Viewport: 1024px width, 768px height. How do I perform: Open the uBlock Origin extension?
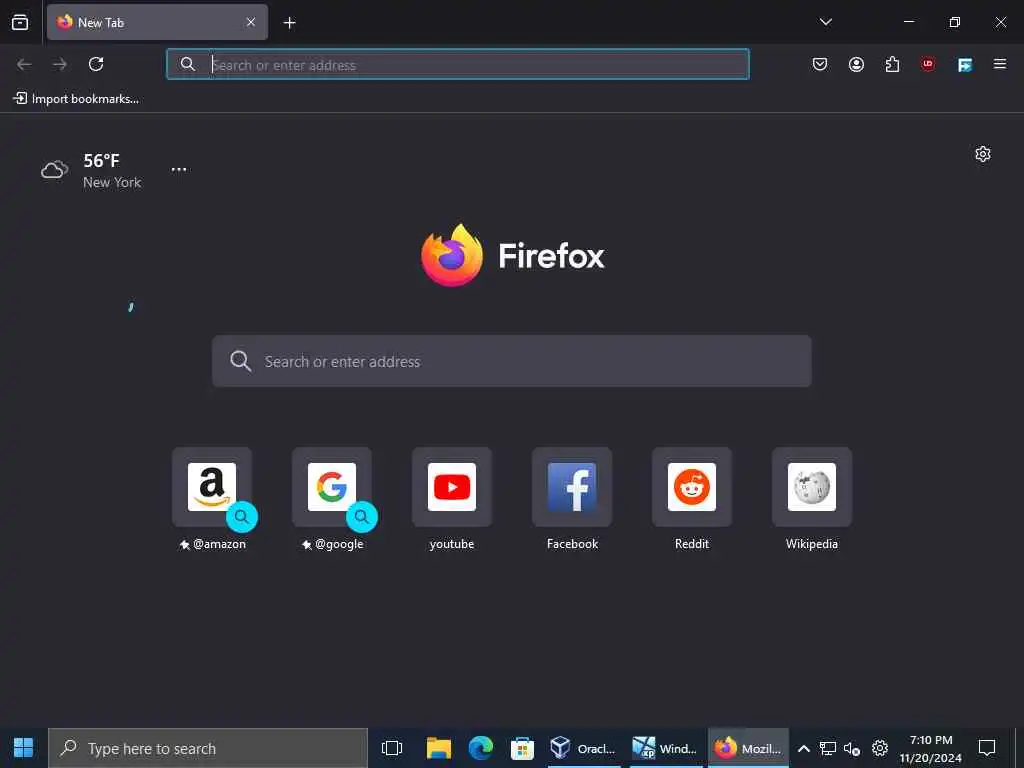[x=928, y=64]
